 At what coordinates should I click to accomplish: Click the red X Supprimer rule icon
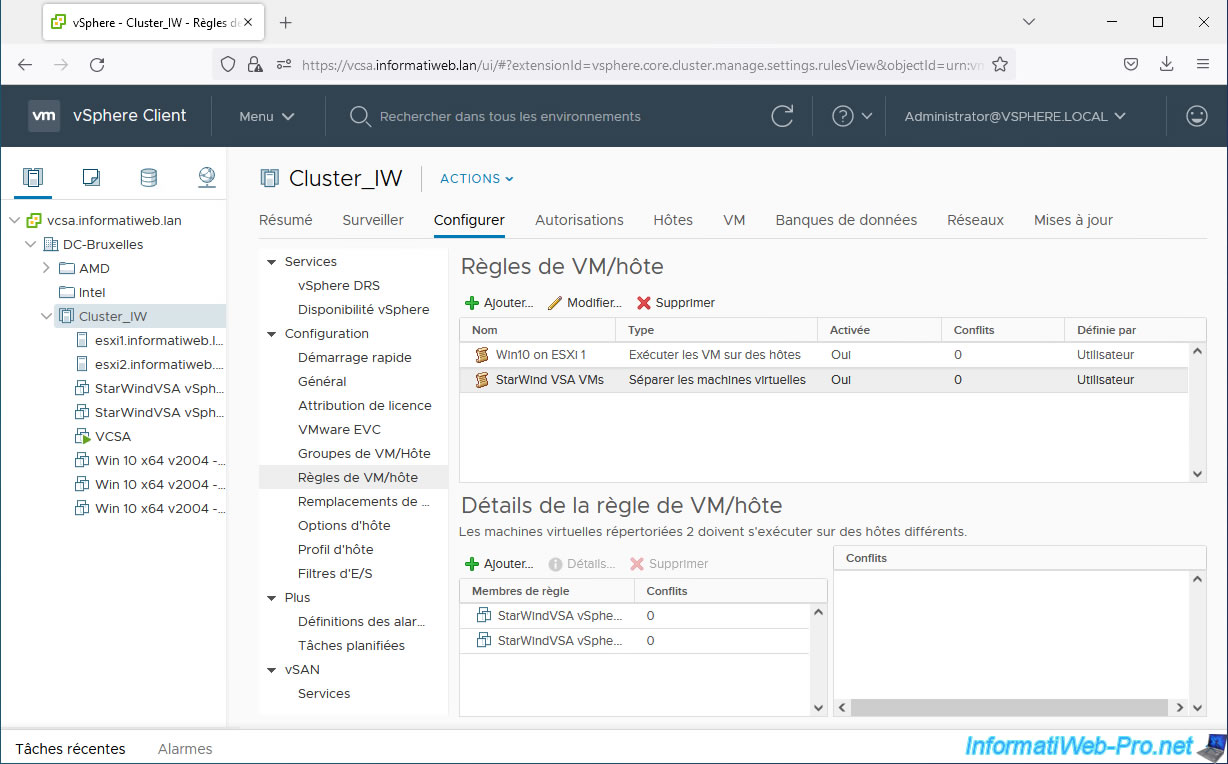(644, 303)
